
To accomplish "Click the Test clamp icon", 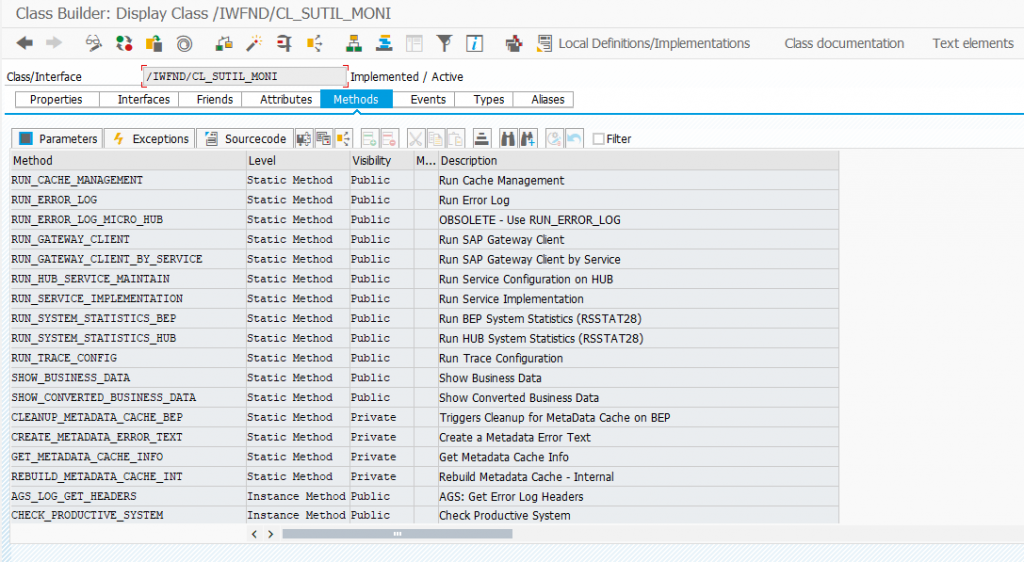I will click(x=284, y=43).
